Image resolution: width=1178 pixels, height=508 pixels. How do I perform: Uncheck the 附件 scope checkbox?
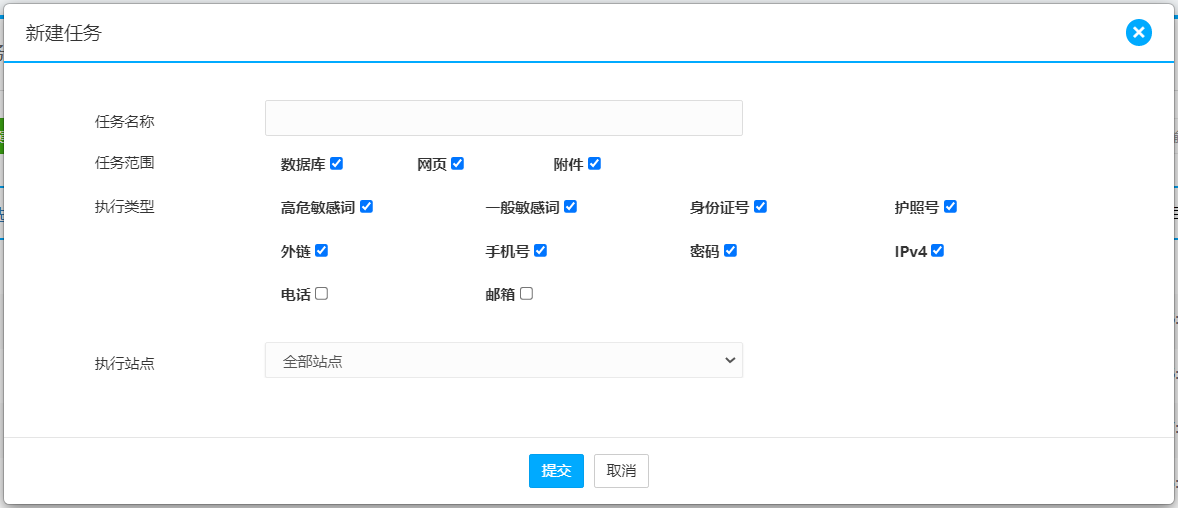point(594,163)
